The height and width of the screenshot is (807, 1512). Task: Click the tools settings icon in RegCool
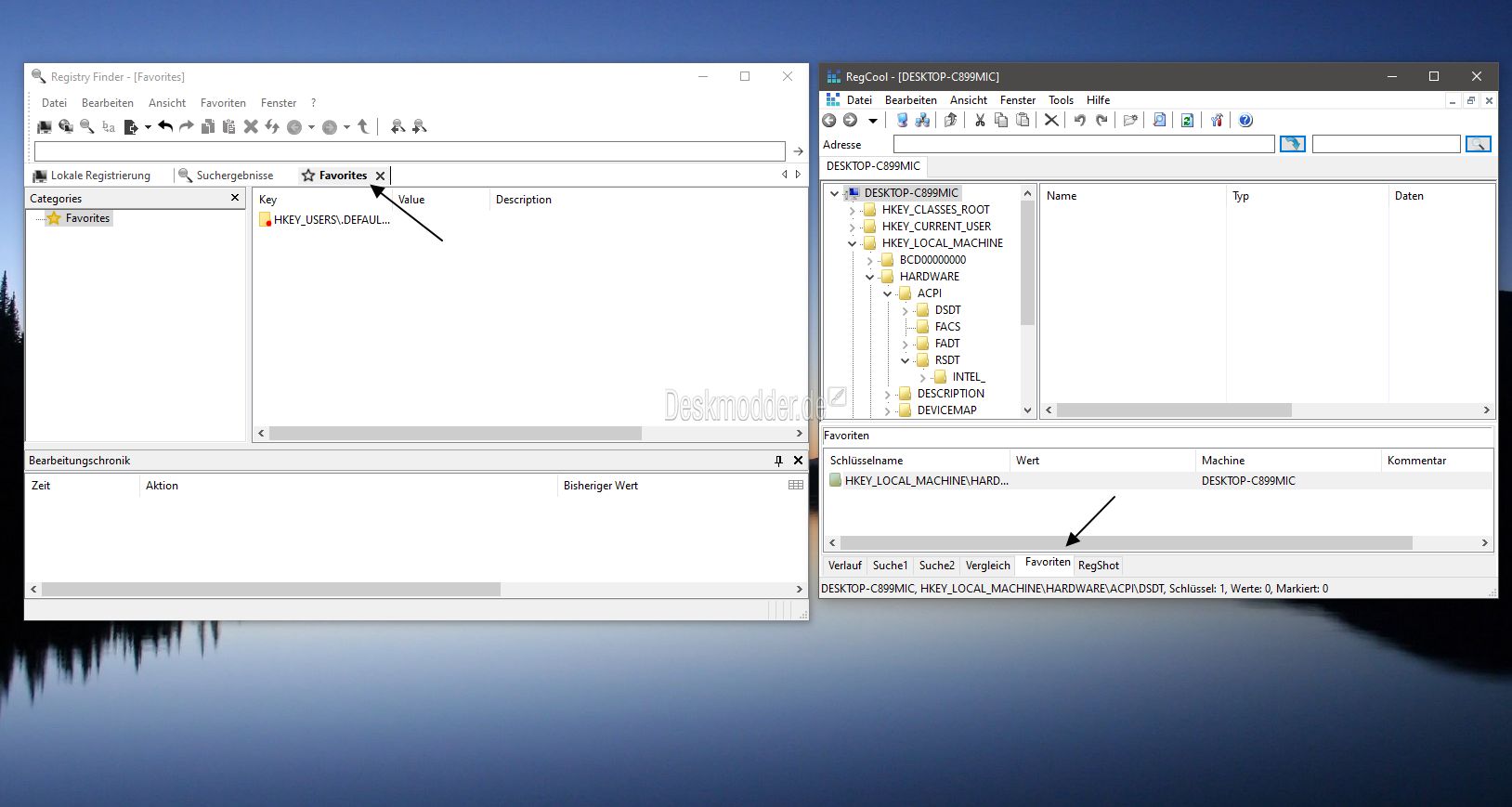(x=1217, y=120)
